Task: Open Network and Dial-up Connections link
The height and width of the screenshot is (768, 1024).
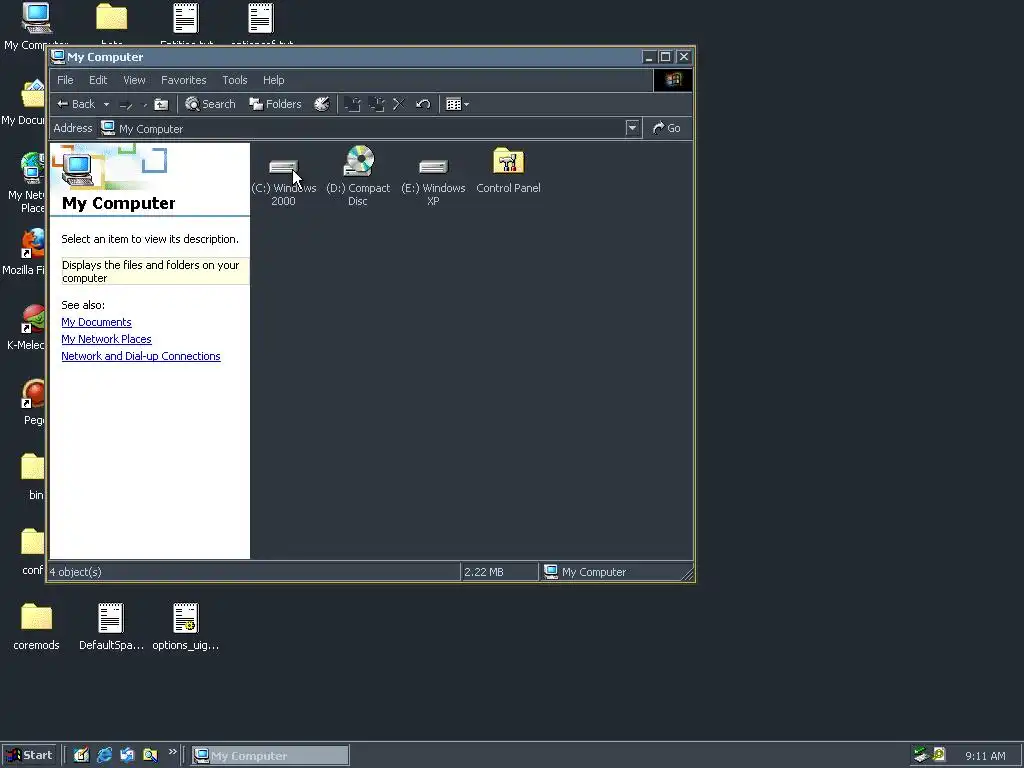Action: coord(141,356)
